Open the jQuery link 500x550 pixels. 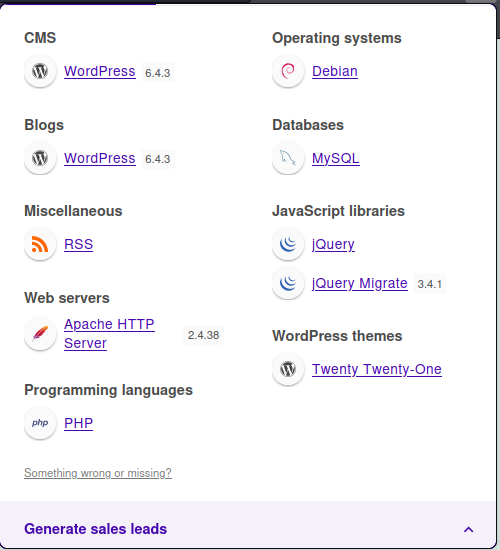pos(333,244)
